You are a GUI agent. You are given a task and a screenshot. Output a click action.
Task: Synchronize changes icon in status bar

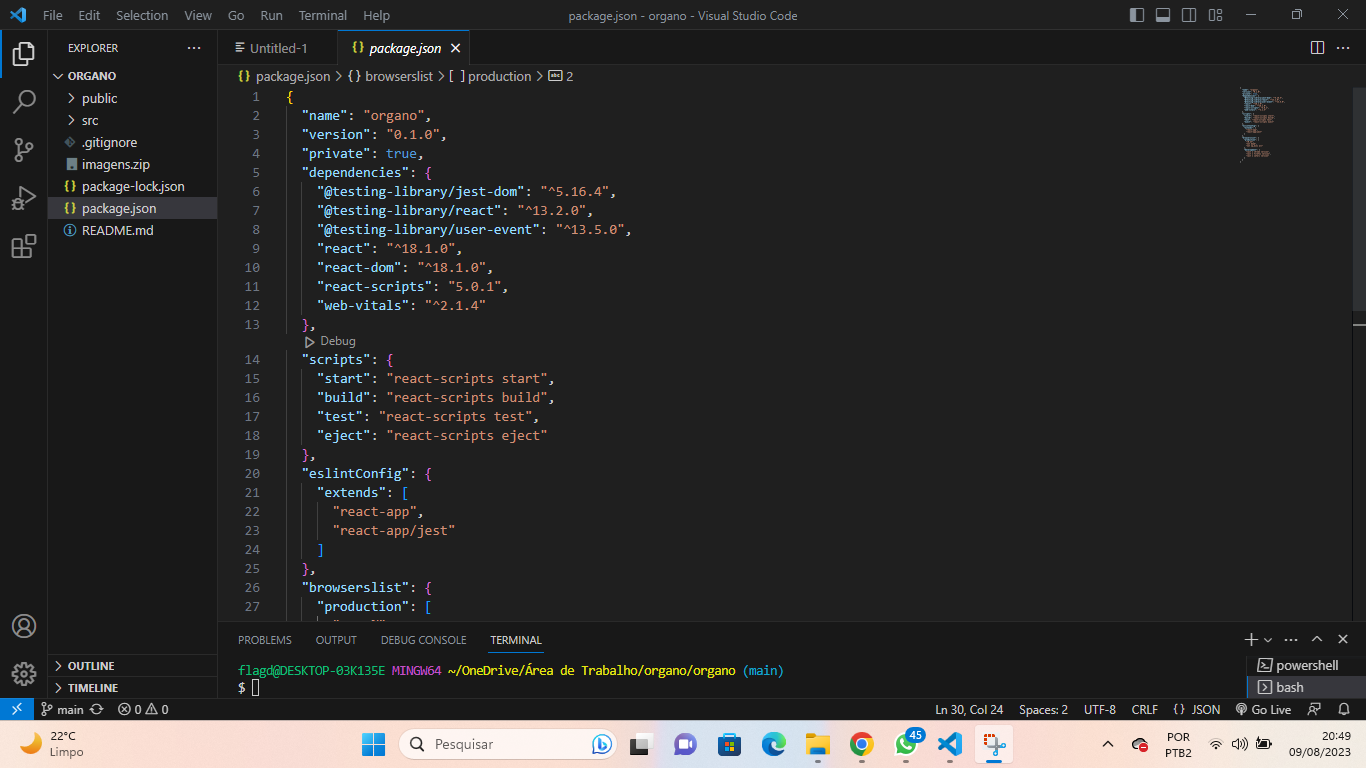point(96,709)
